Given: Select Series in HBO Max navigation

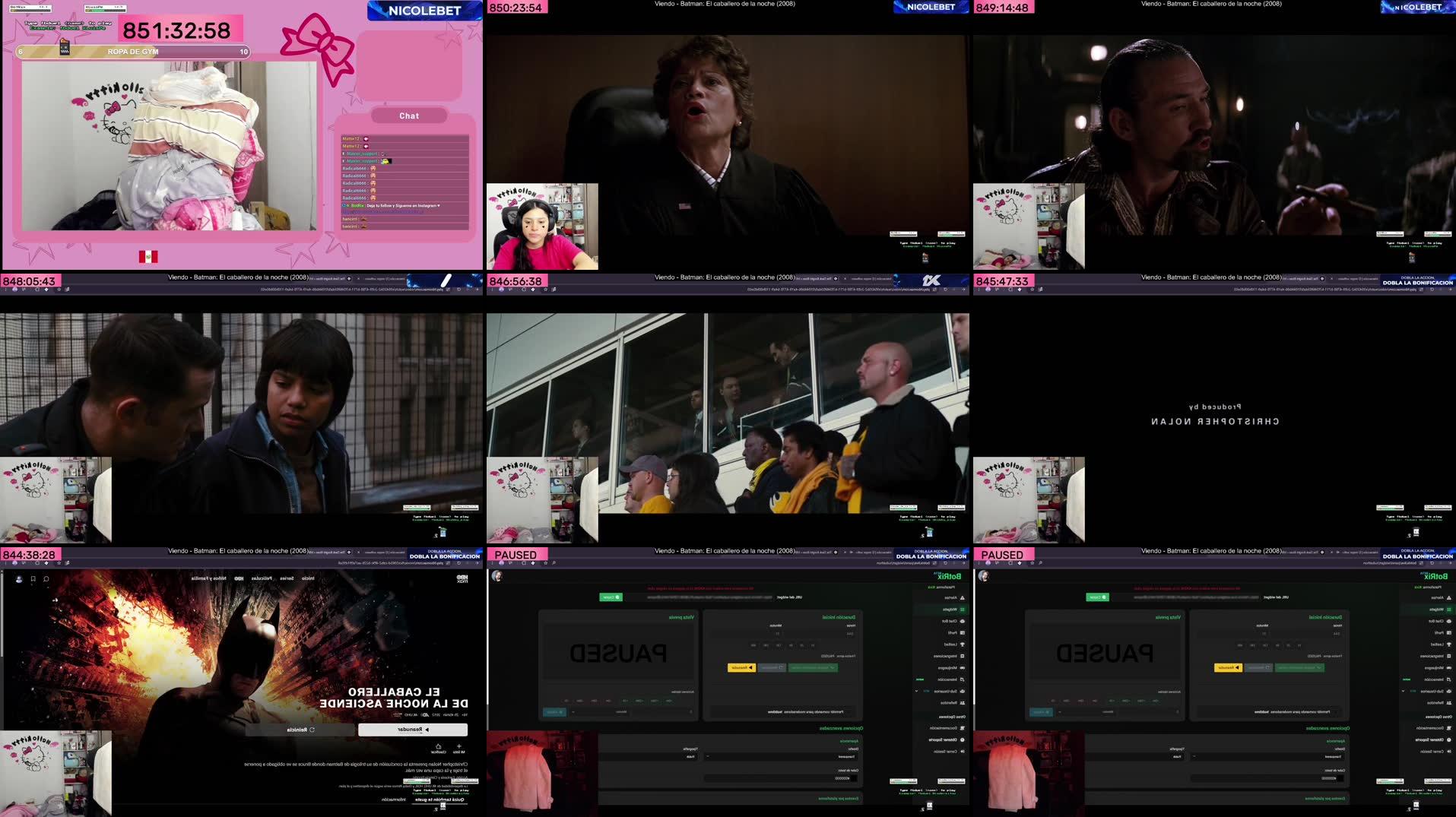Looking at the screenshot, I should (287, 578).
